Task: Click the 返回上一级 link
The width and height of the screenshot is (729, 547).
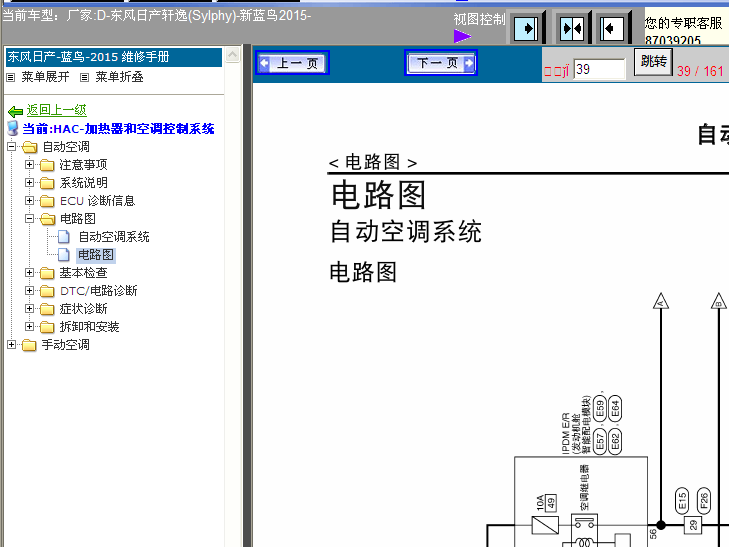Action: coord(56,110)
